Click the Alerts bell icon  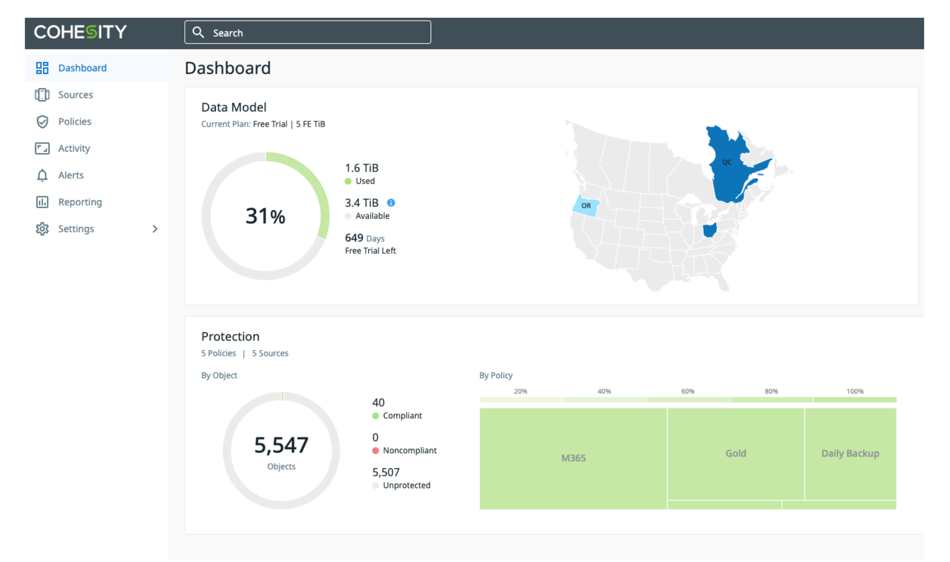[x=42, y=175]
